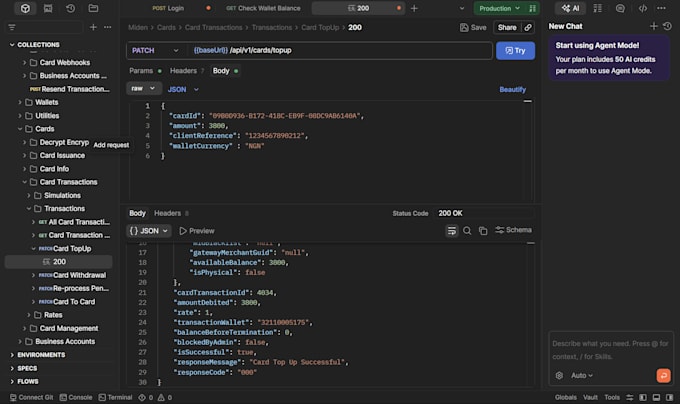Switch to Check Wallet Balance tab

pos(263,8)
